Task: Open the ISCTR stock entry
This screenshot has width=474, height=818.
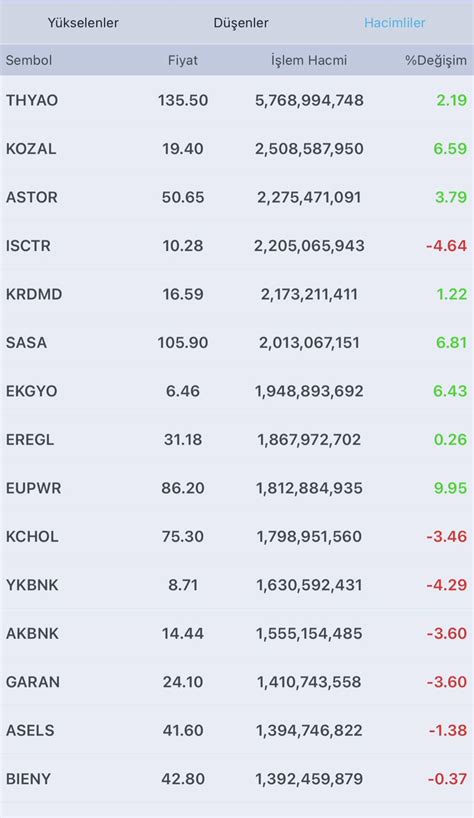Action: [237, 246]
